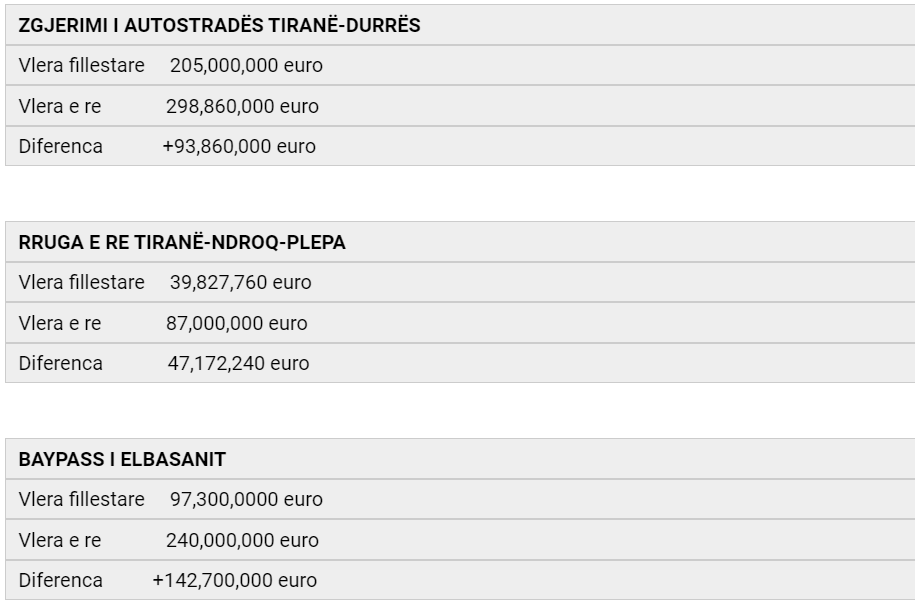Click "Vlera fillestare" label in Tiranë-Durrës table
The width and height of the screenshot is (915, 602).
coord(81,66)
